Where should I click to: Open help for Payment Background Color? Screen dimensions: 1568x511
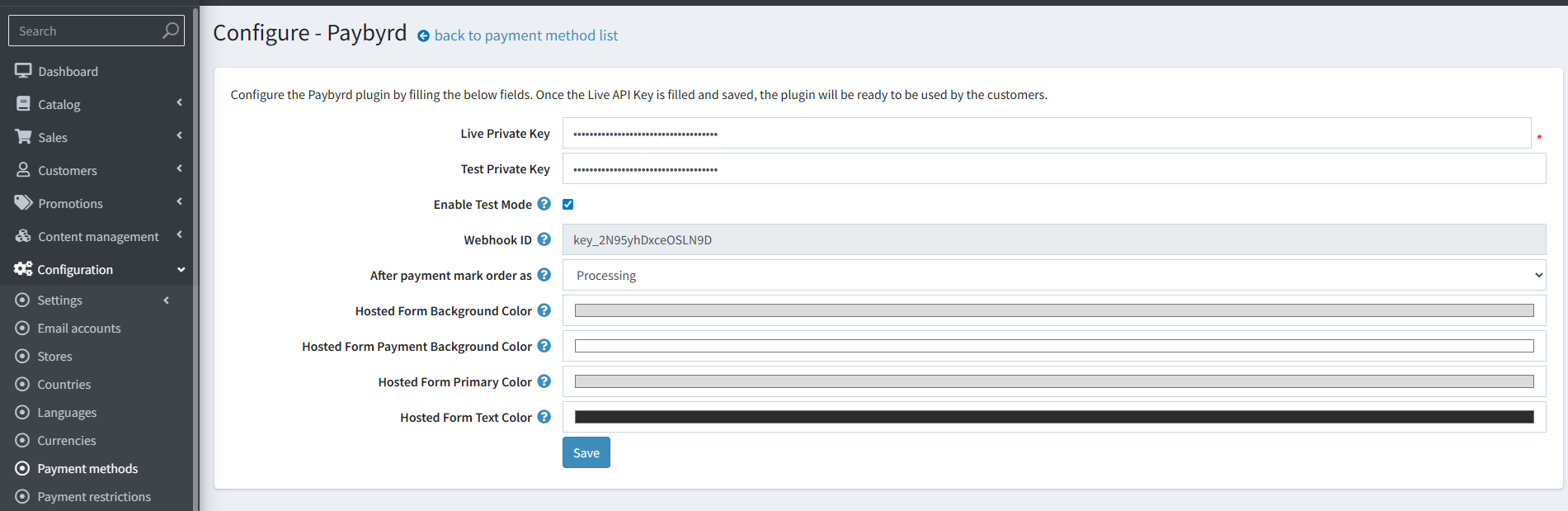[544, 346]
